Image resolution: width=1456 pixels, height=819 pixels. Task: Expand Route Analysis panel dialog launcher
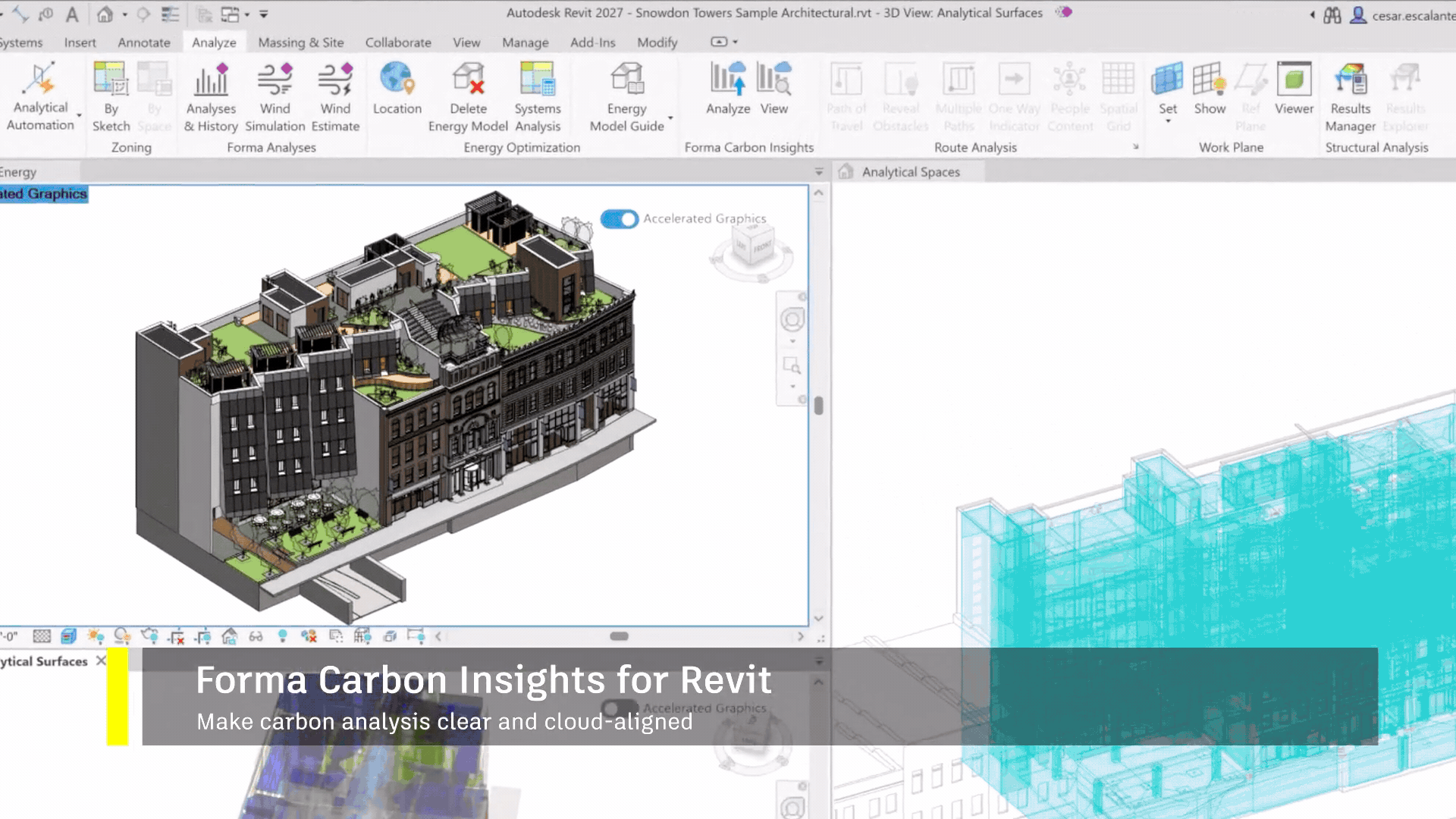coord(1135,147)
